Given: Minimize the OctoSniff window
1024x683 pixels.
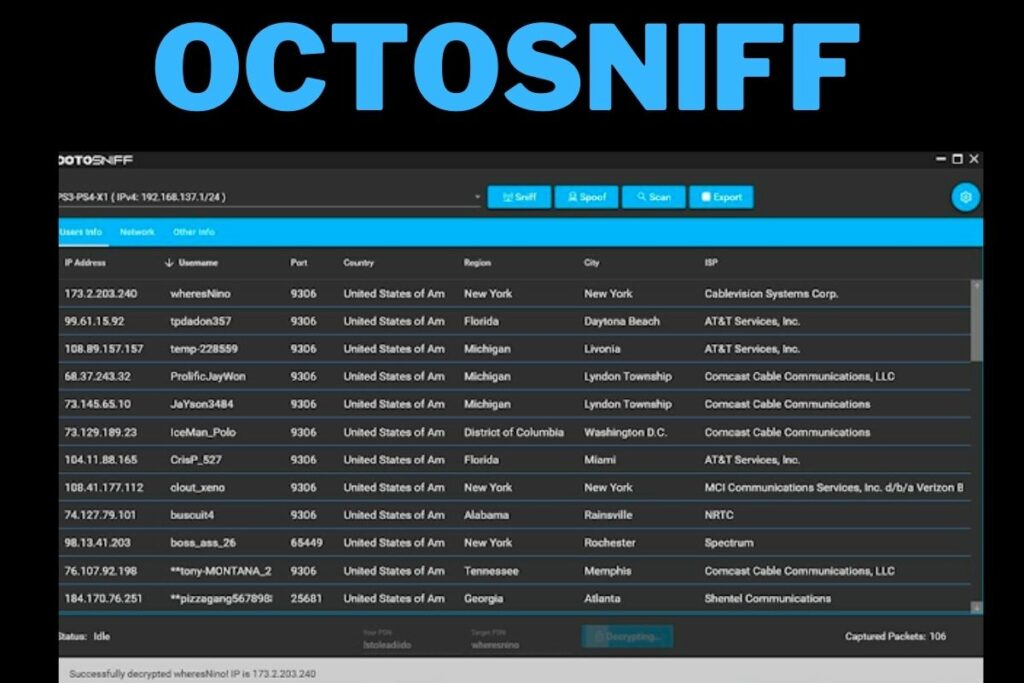Looking at the screenshot, I should tap(940, 159).
